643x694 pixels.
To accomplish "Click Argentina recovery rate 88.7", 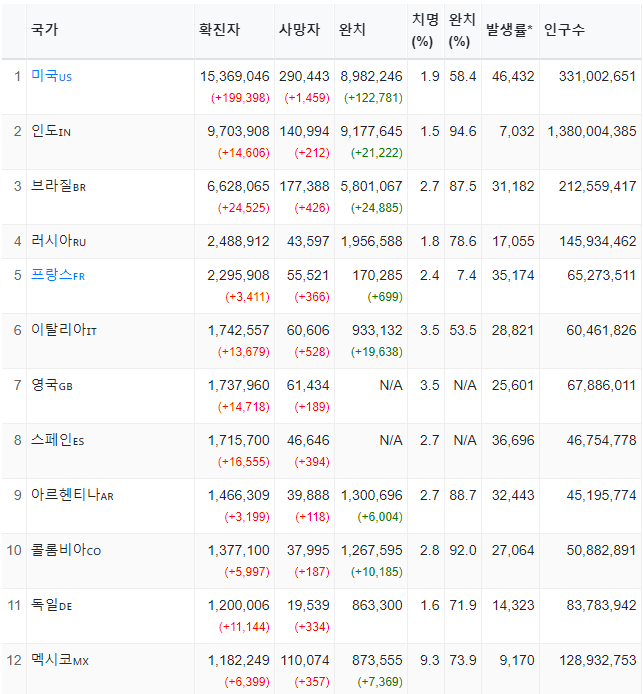I will coord(463,495).
